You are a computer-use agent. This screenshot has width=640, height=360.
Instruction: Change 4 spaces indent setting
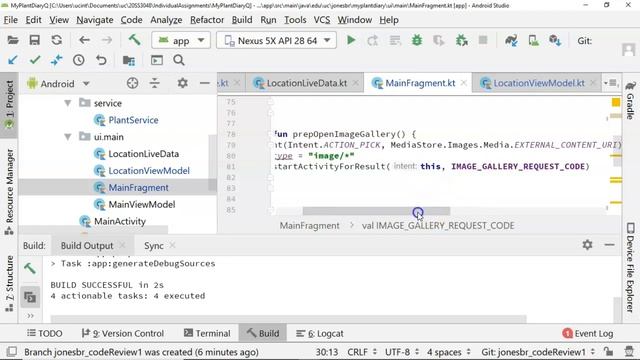coord(449,352)
